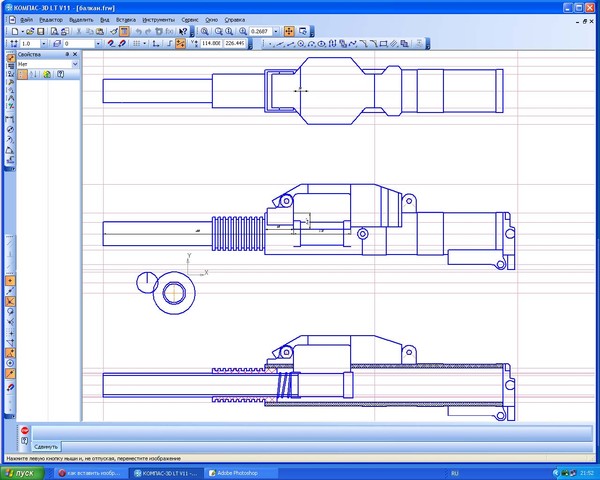Open the Редактор menu
The width and height of the screenshot is (600, 480).
51,20
